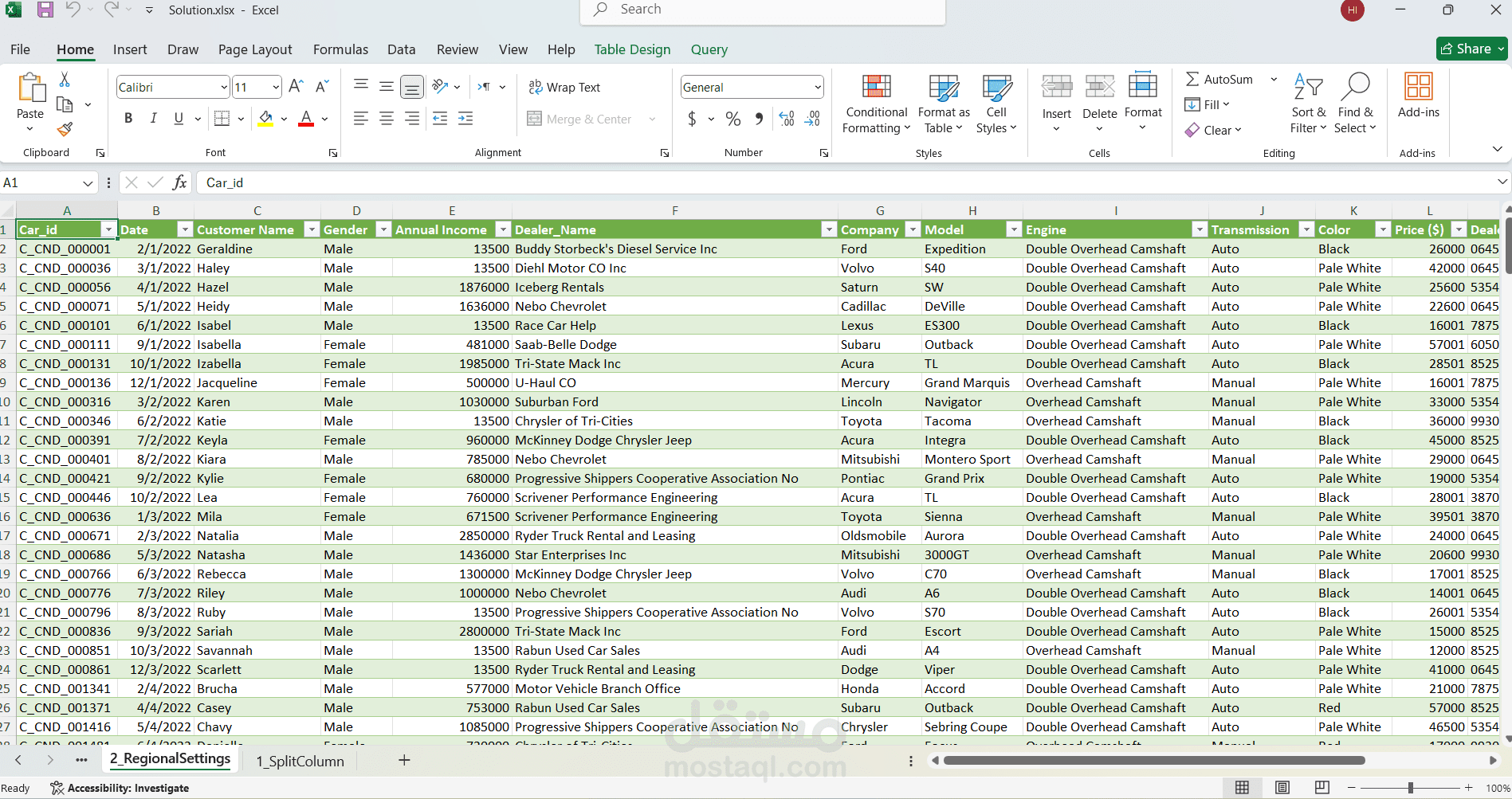
Task: Click the Increase Decimal icon
Action: coord(787,119)
